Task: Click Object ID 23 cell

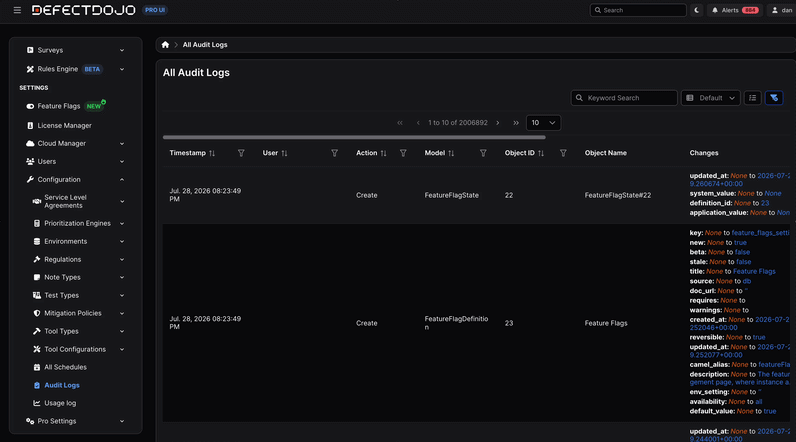Action: [x=509, y=323]
